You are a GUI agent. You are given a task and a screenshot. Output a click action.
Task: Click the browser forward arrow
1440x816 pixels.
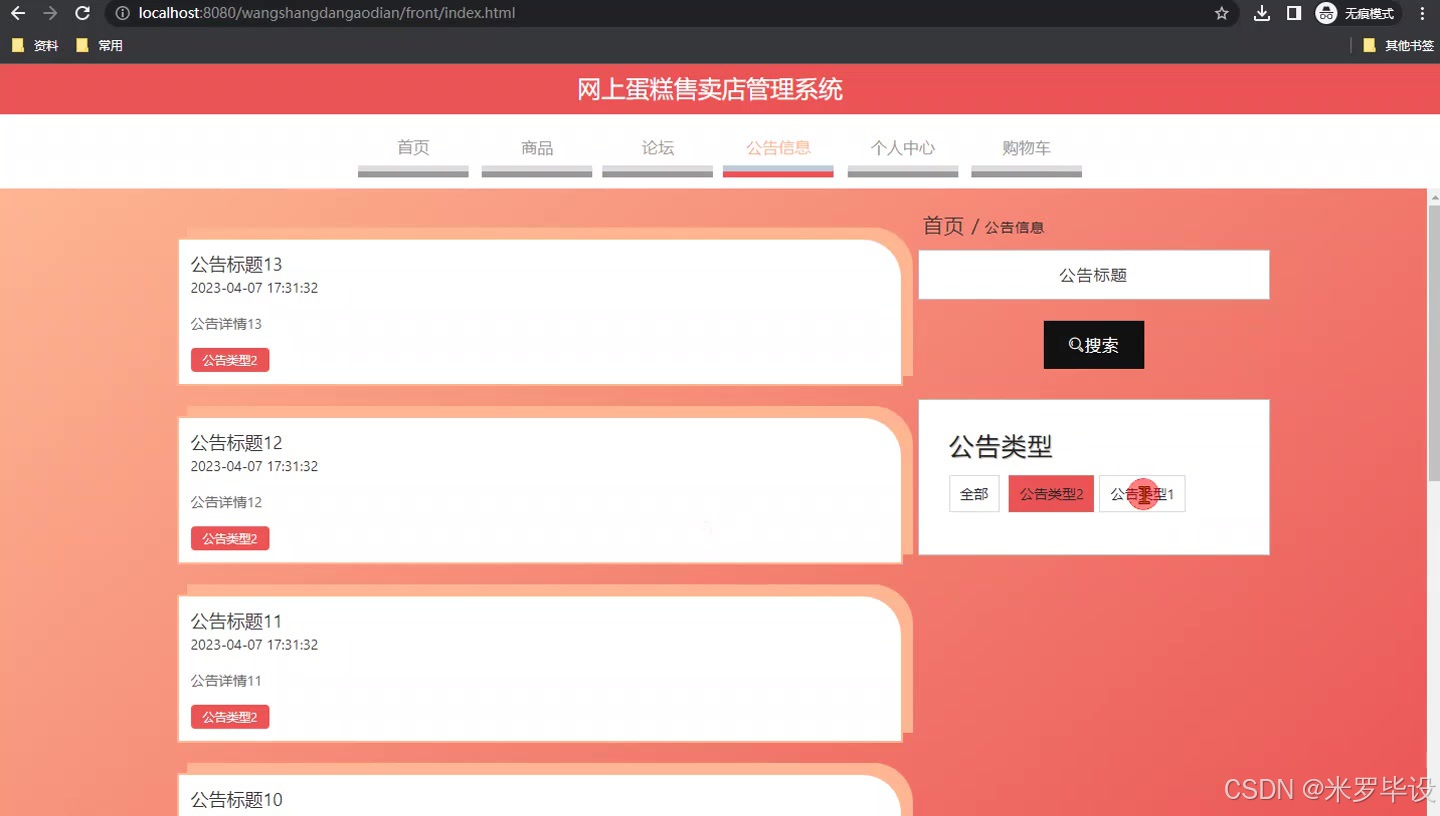(x=50, y=14)
